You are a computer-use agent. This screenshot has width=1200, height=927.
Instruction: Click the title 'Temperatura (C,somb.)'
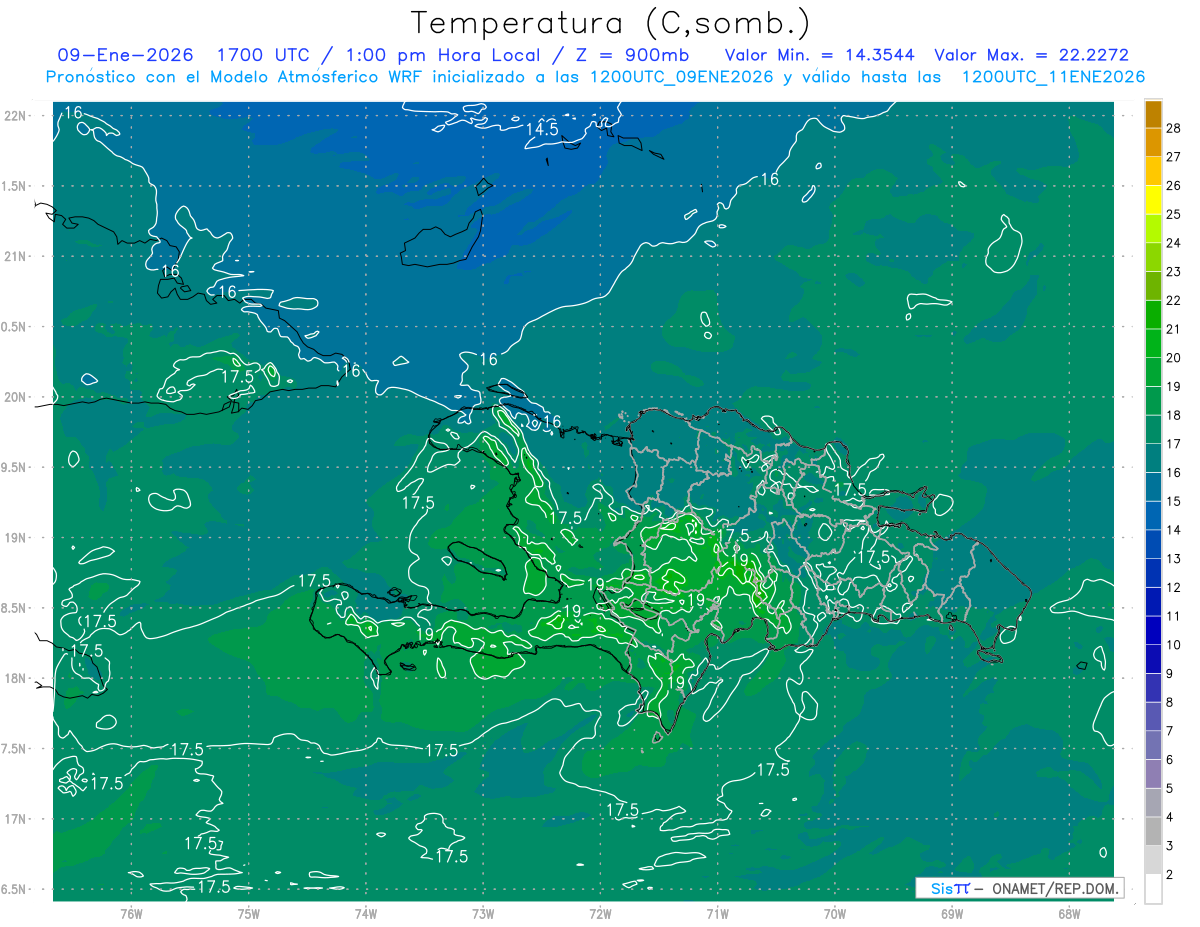[611, 23]
